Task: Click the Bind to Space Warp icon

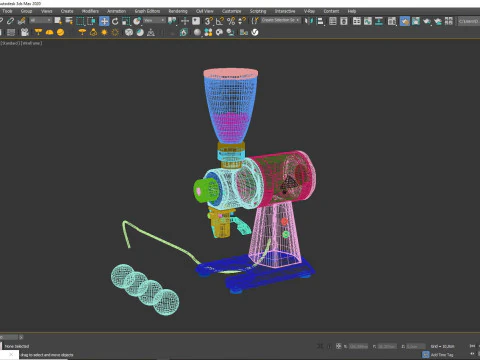Action: pos(22,21)
